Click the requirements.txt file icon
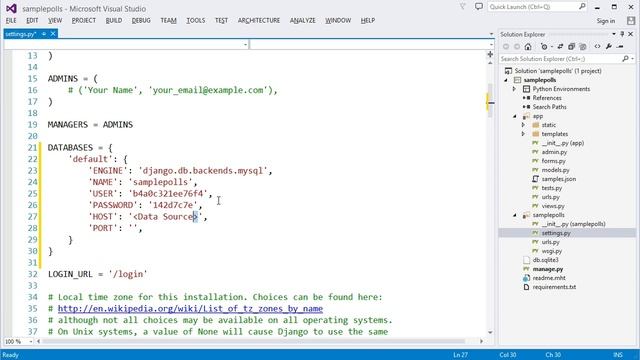This screenshot has width=640, height=360. (x=527, y=287)
